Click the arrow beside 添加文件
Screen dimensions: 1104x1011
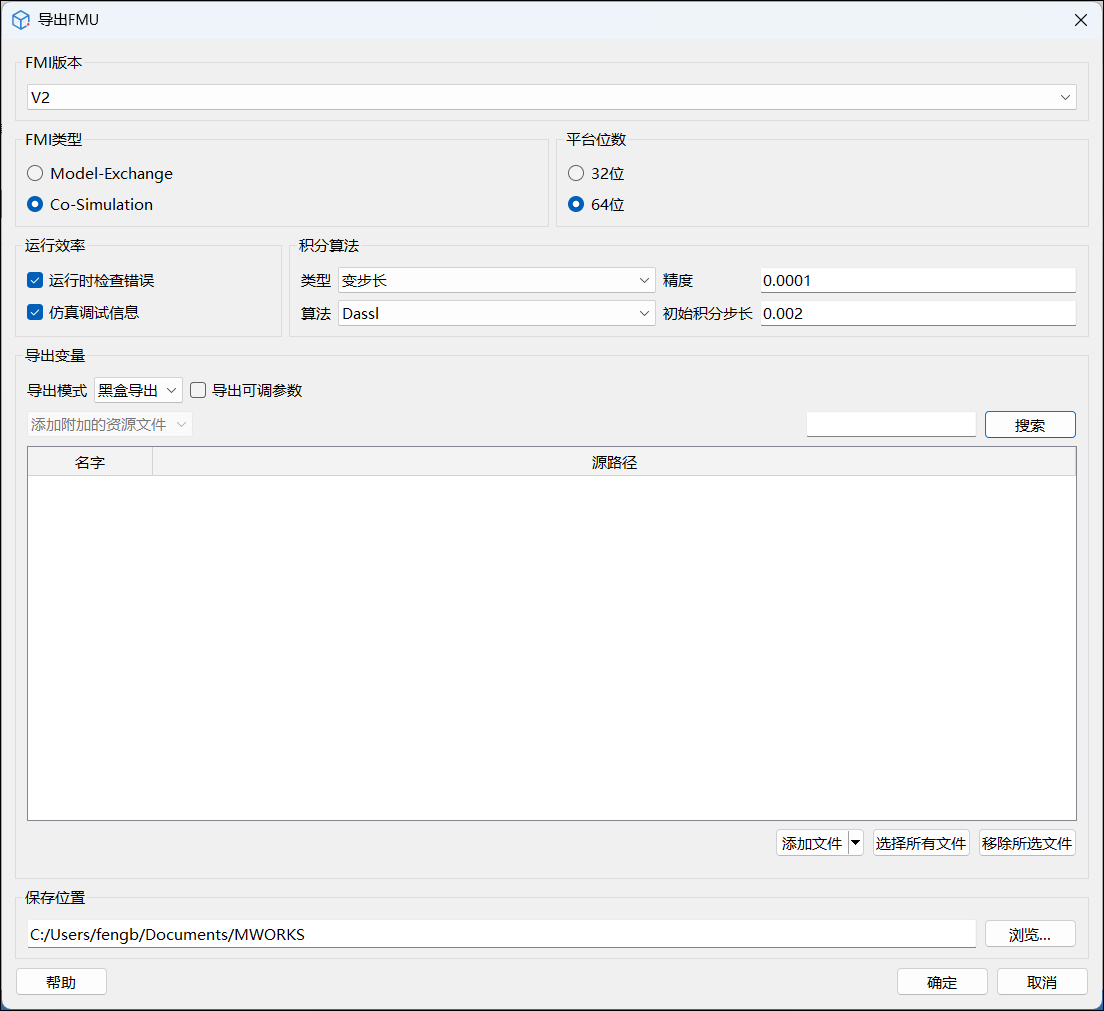(855, 843)
